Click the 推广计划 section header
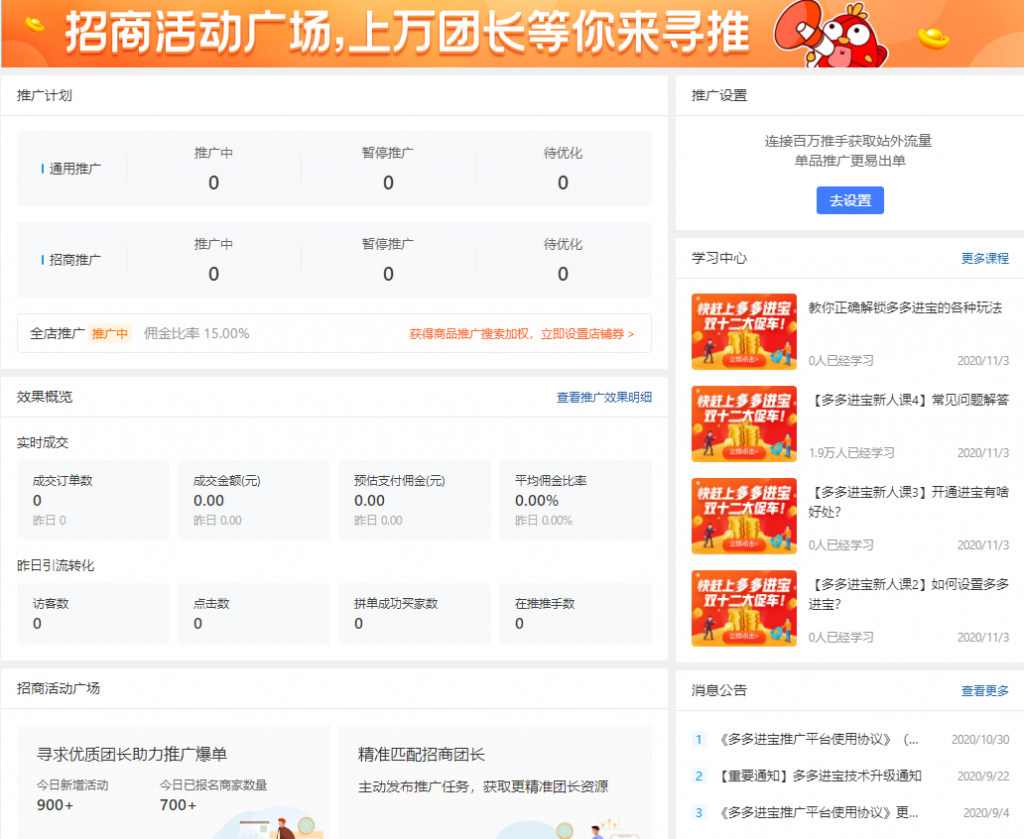 pyautogui.click(x=44, y=96)
